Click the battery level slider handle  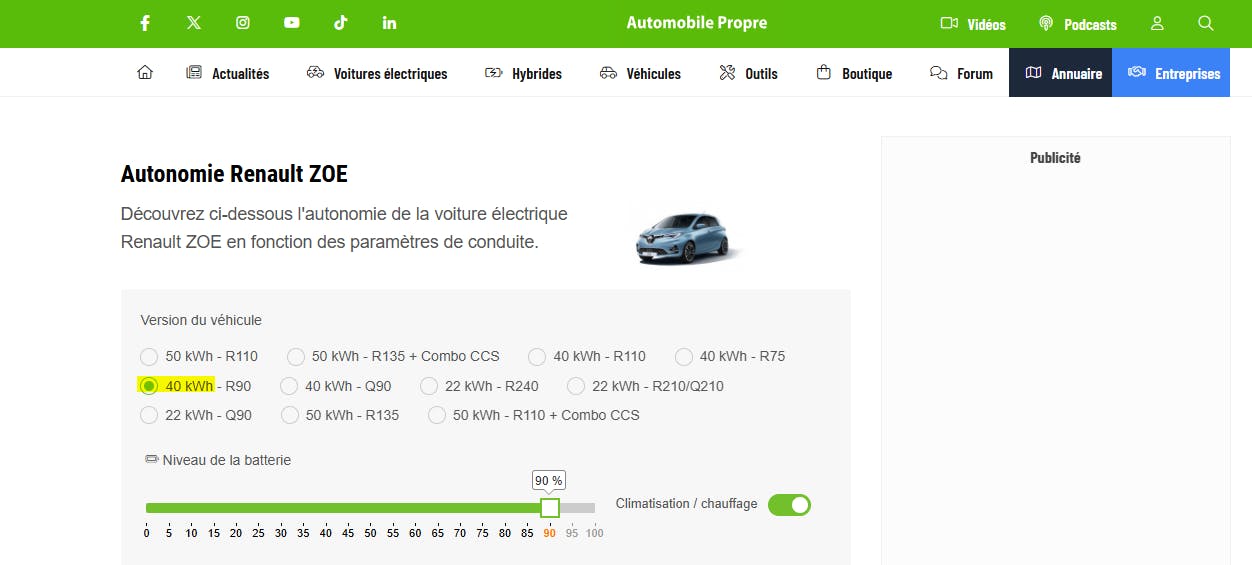(549, 507)
